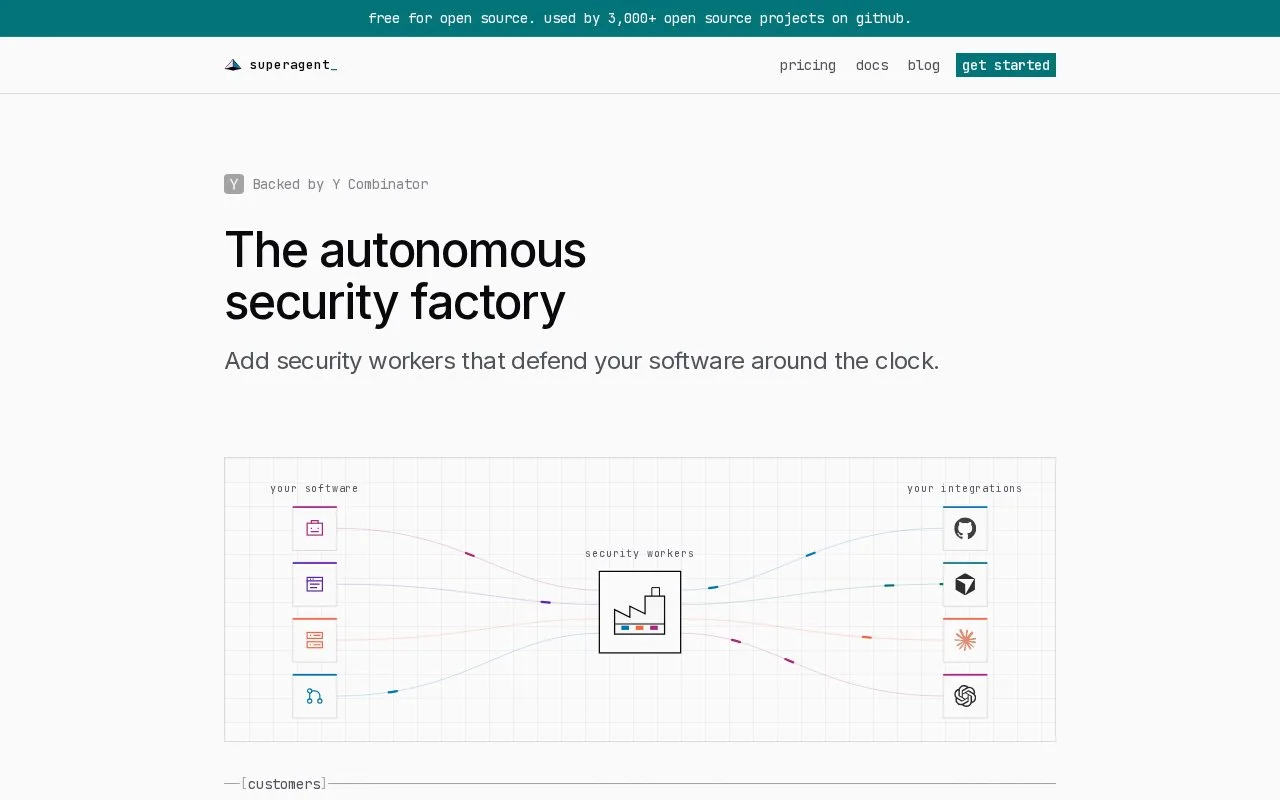Click the superagent_ brand name

[293, 65]
